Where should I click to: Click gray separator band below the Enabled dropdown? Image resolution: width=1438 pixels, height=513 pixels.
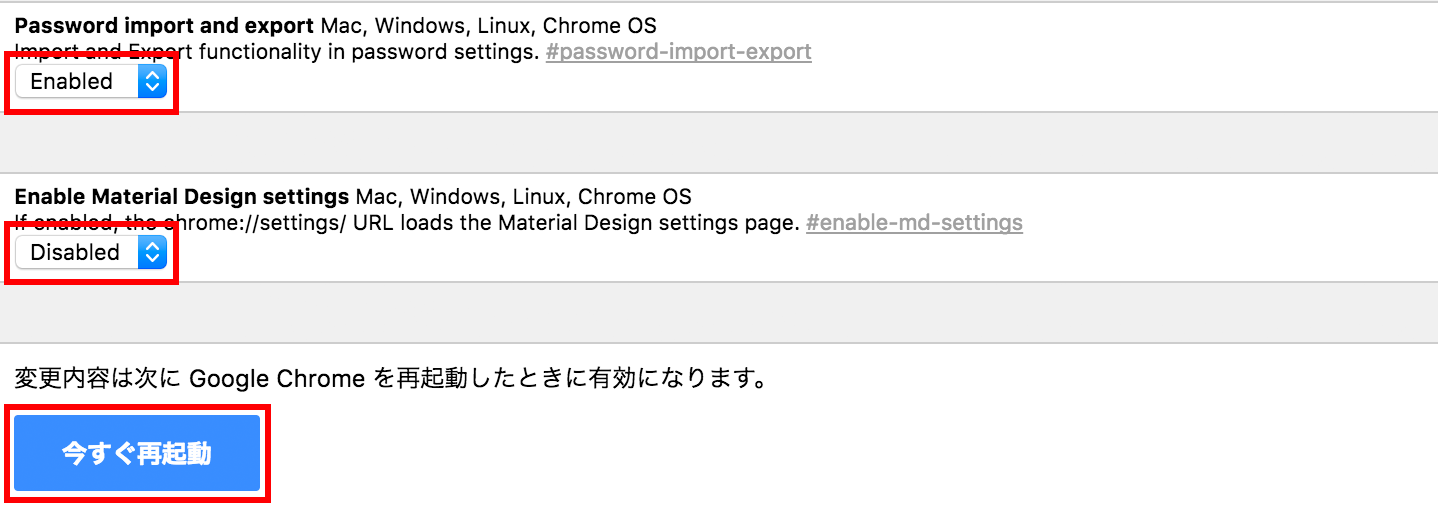coord(719,142)
